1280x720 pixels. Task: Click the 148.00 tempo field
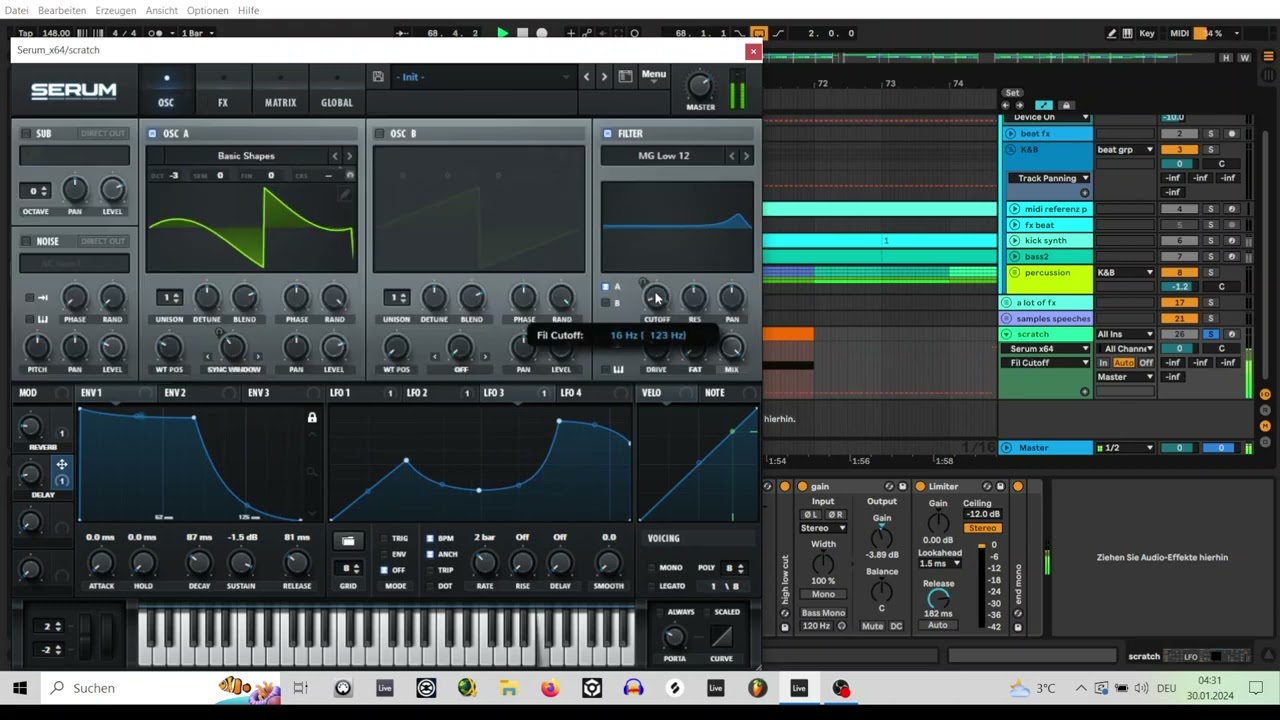pyautogui.click(x=56, y=33)
